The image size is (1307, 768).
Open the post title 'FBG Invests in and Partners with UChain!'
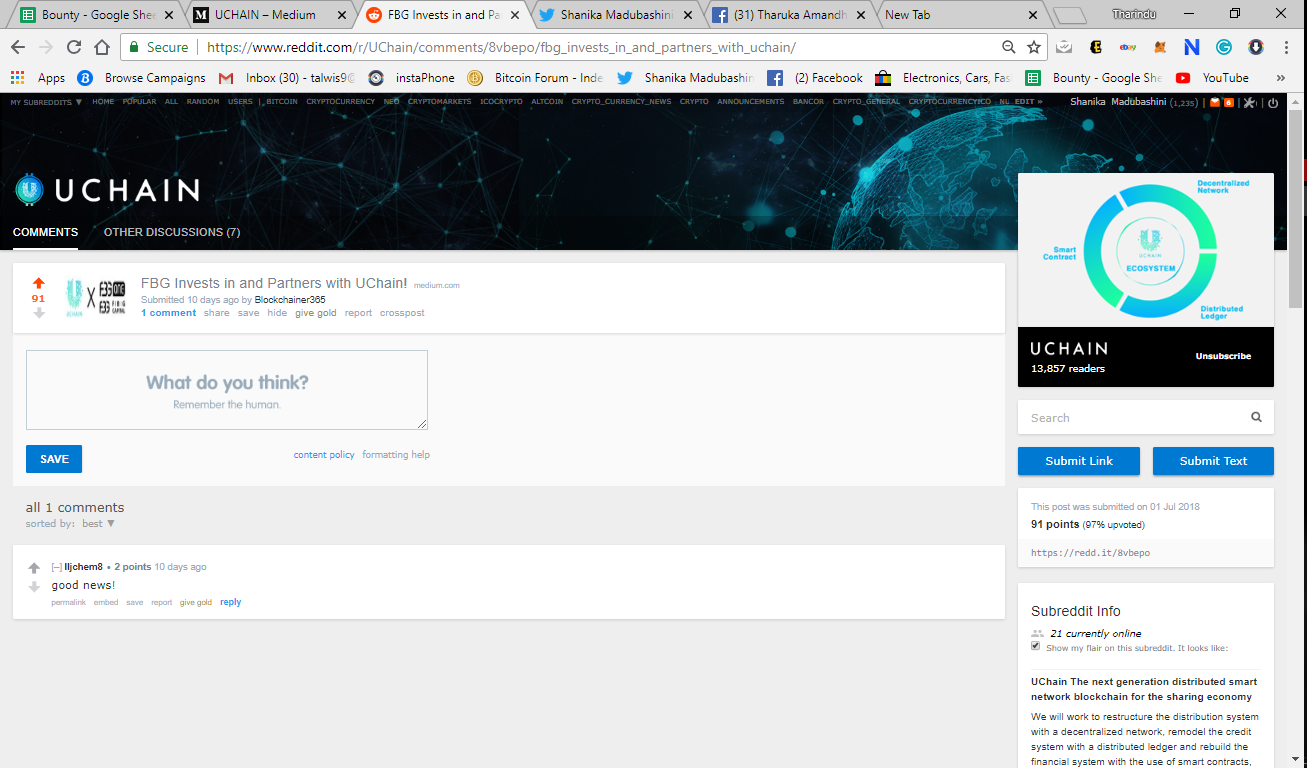[x=274, y=283]
